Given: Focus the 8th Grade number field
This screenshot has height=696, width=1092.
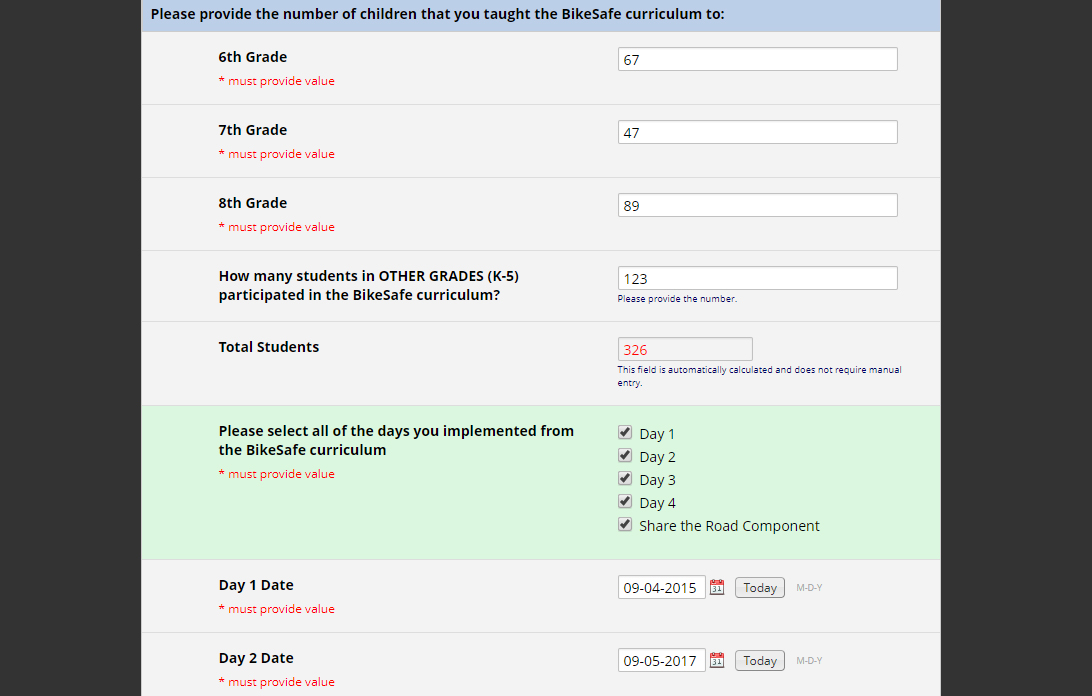Looking at the screenshot, I should 758,206.
